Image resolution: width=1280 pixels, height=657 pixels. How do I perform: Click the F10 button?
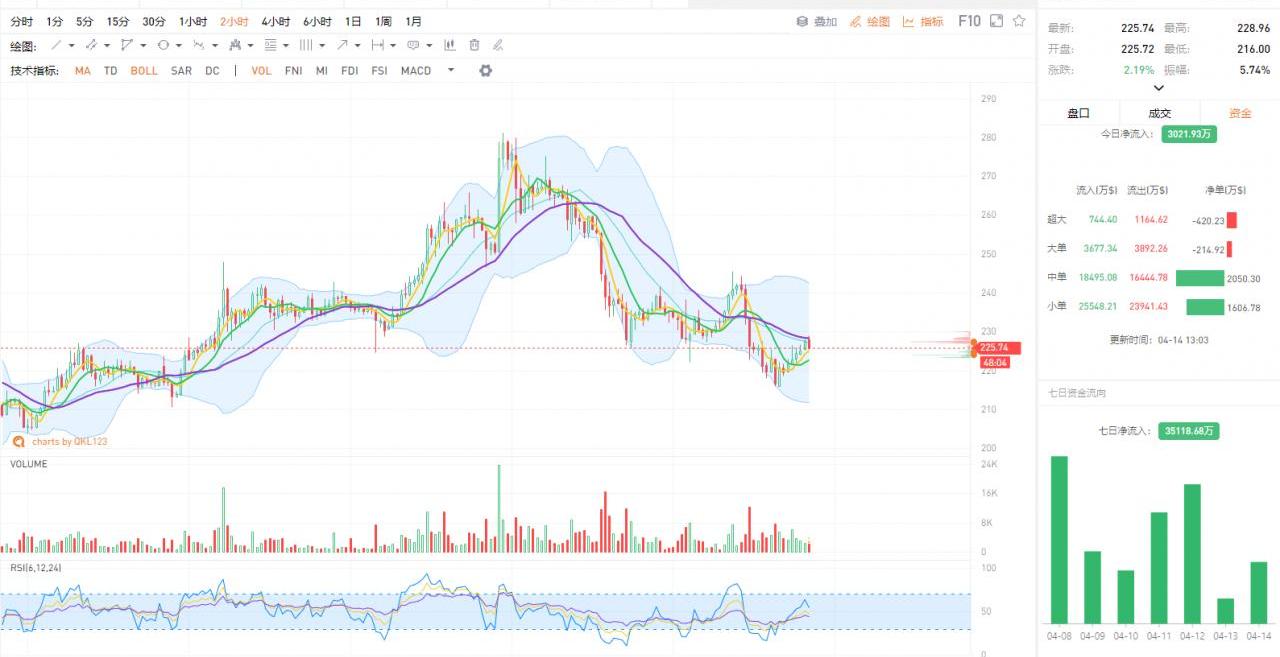click(x=969, y=21)
